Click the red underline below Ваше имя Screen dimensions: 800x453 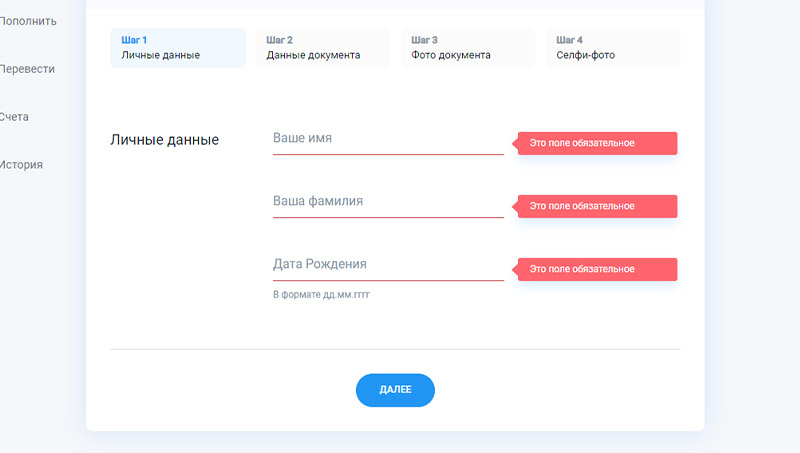point(387,155)
